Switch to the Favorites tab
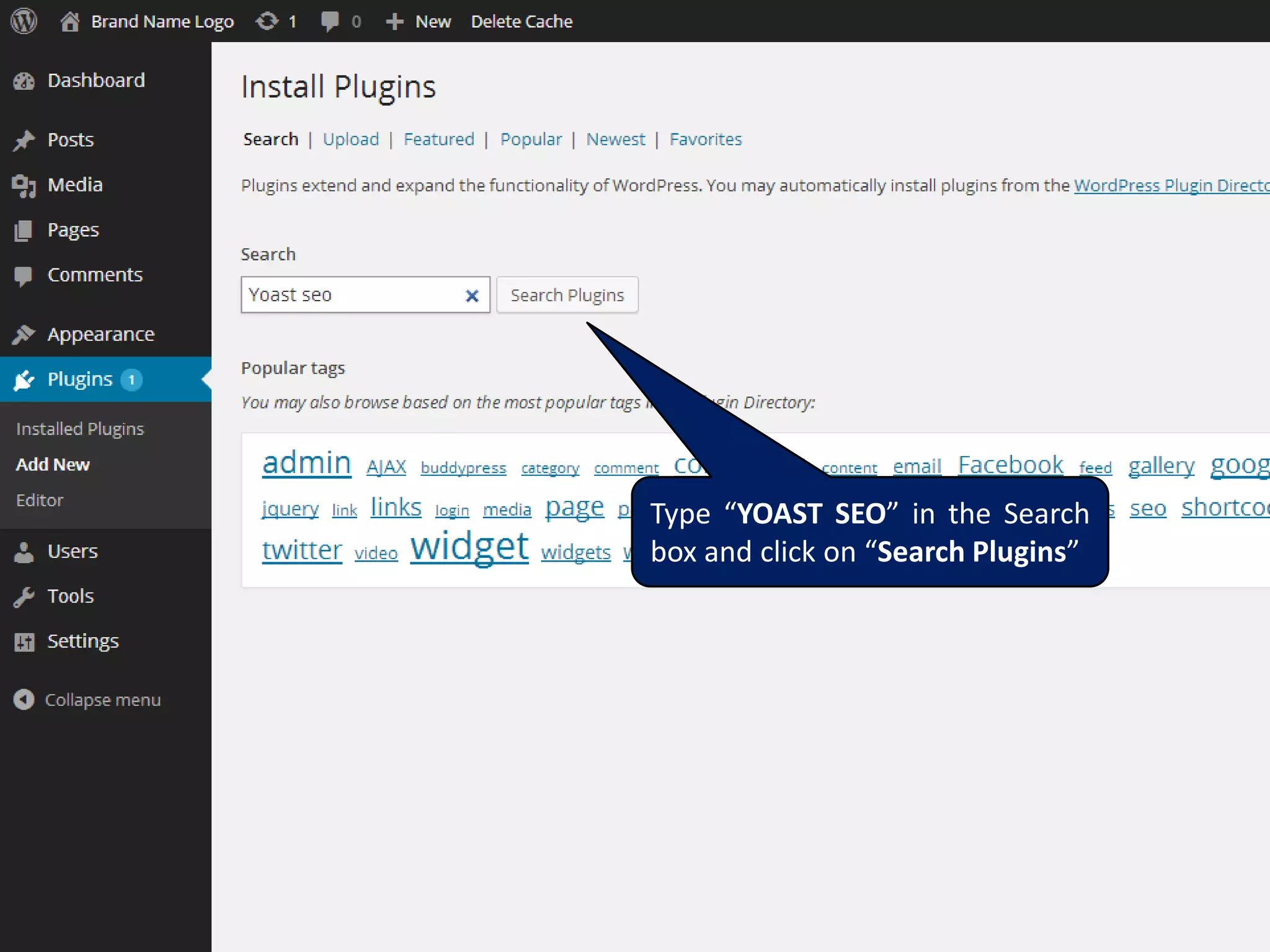The height and width of the screenshot is (952, 1270). click(x=706, y=139)
